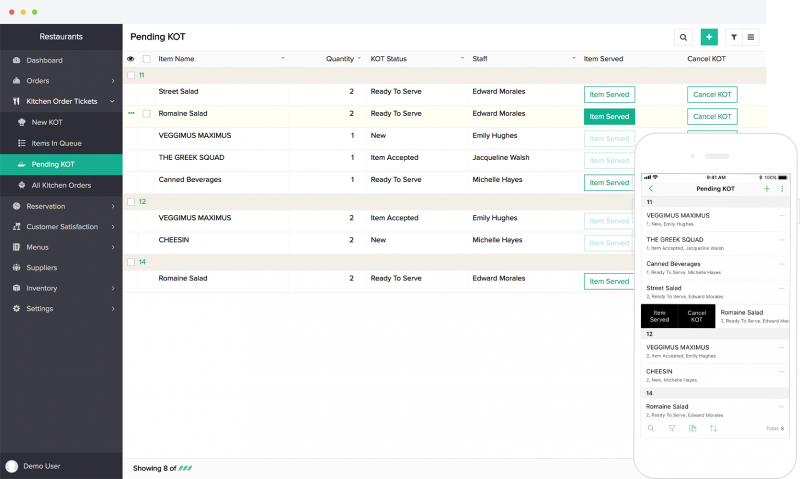Click the back arrow on phone screen
Viewport: 800px width, 479px height.
click(x=651, y=189)
